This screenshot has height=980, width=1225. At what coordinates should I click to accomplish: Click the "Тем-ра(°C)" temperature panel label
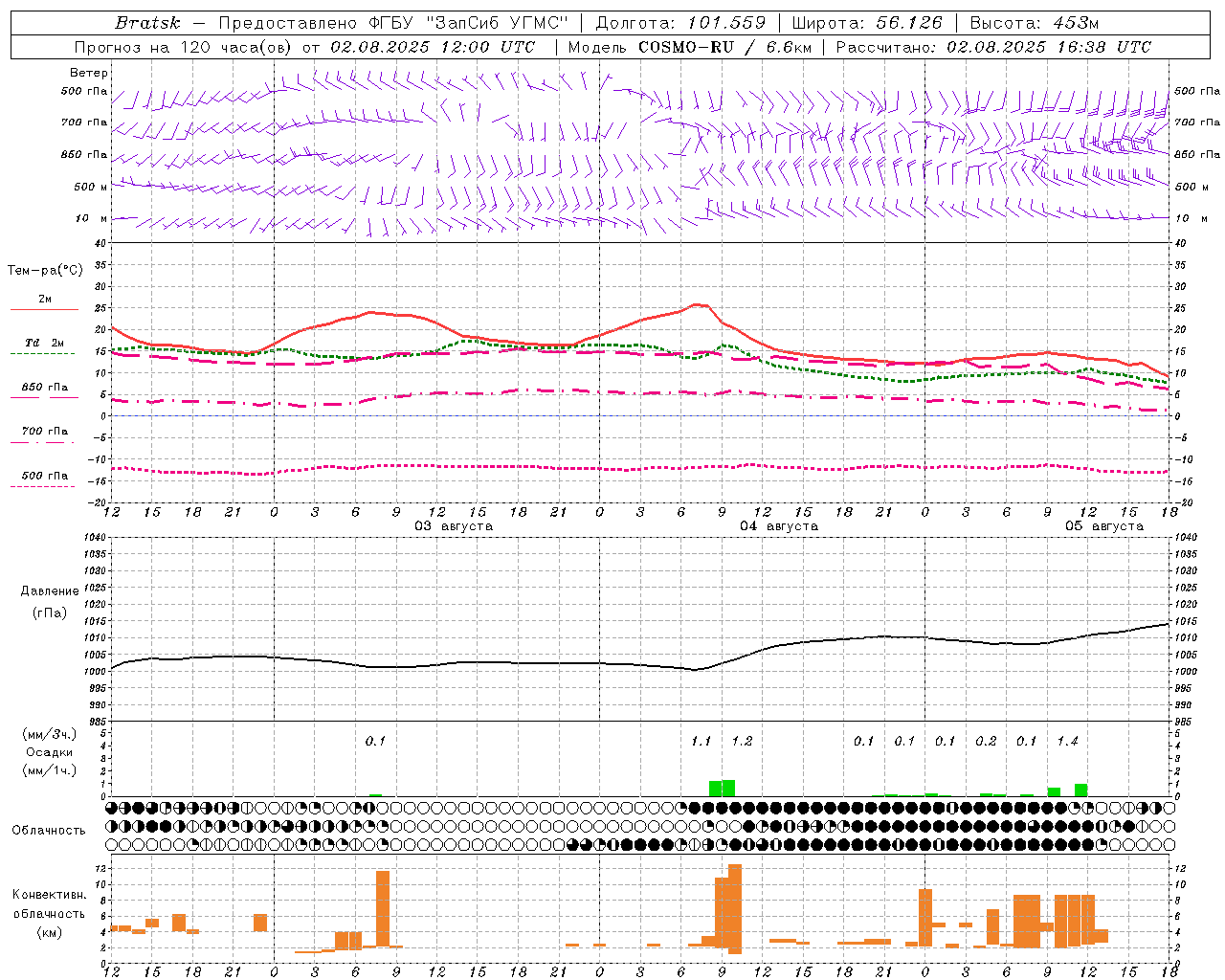point(45,271)
